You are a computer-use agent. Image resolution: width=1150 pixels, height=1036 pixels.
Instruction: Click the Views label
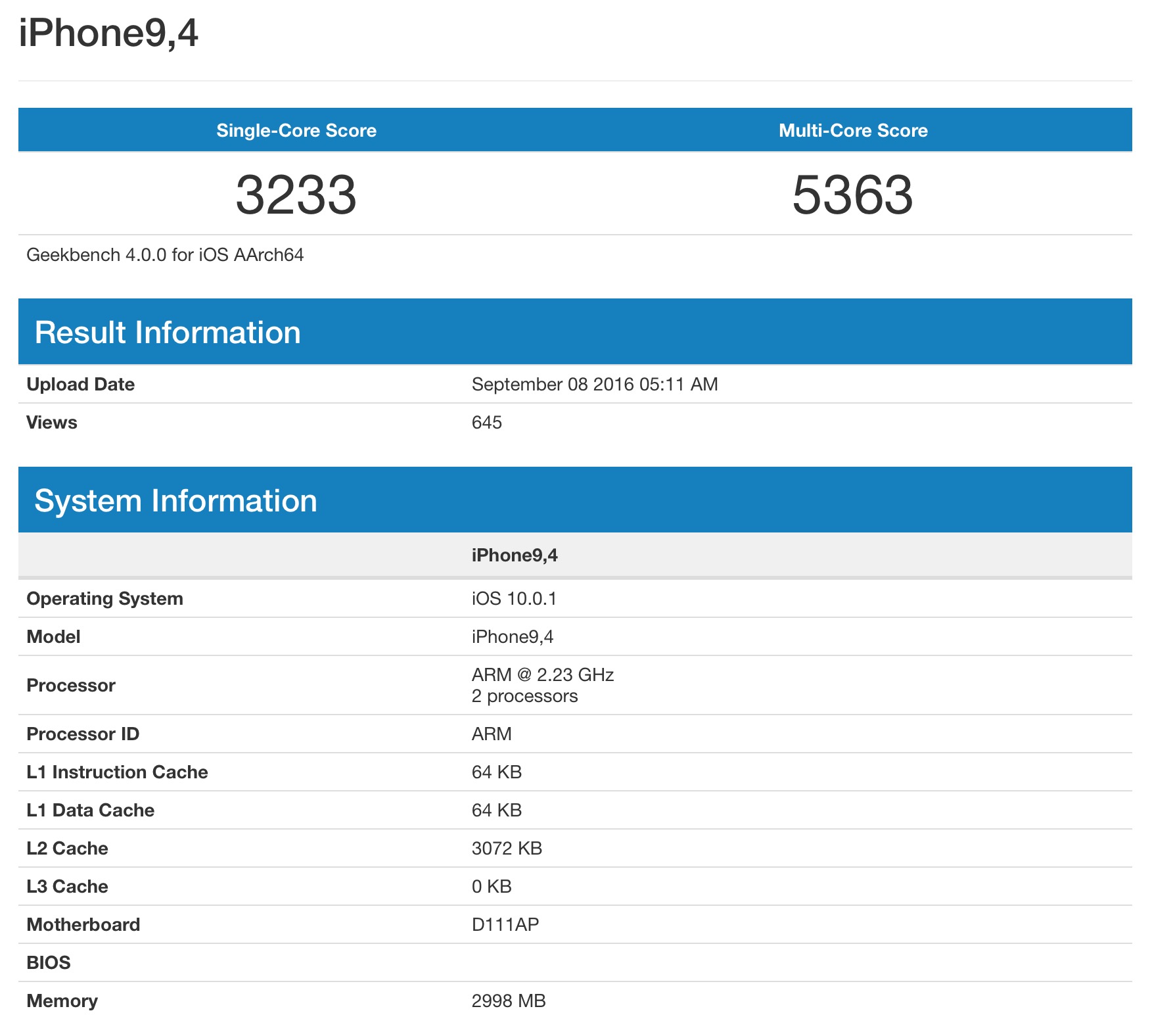pos(52,423)
